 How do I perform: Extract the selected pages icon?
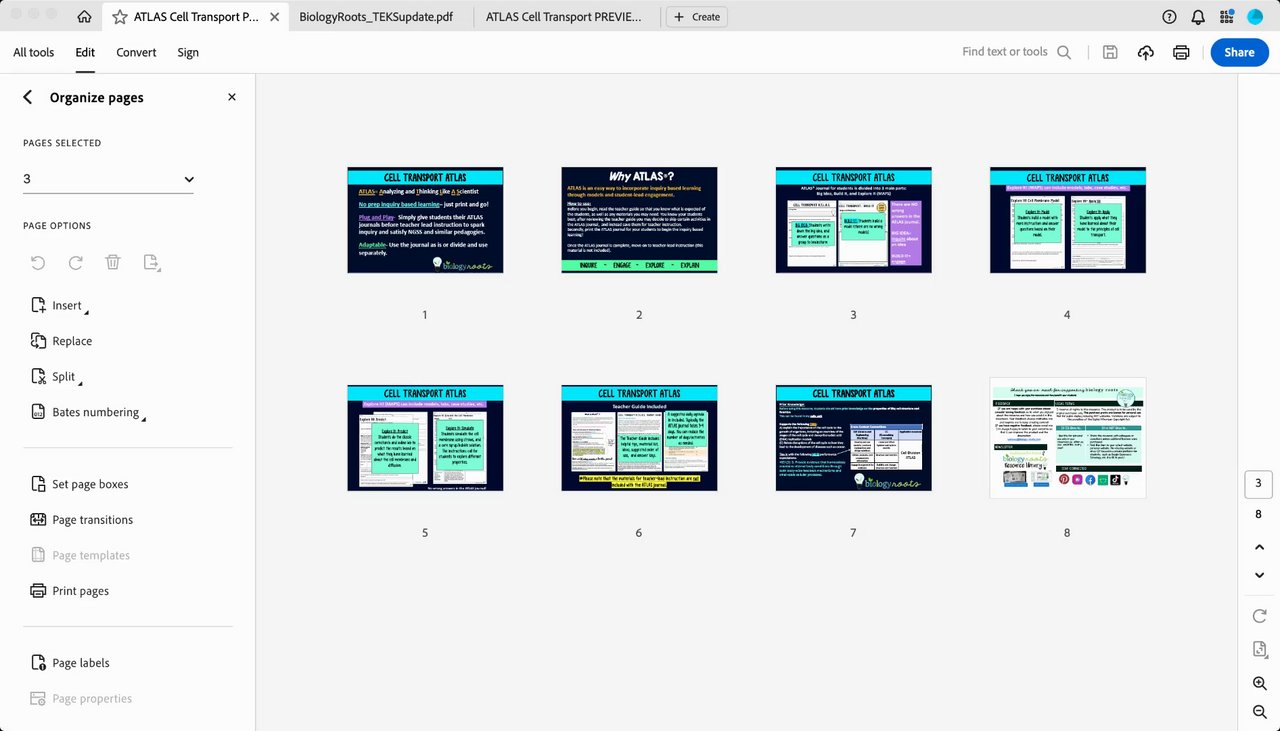click(151, 262)
